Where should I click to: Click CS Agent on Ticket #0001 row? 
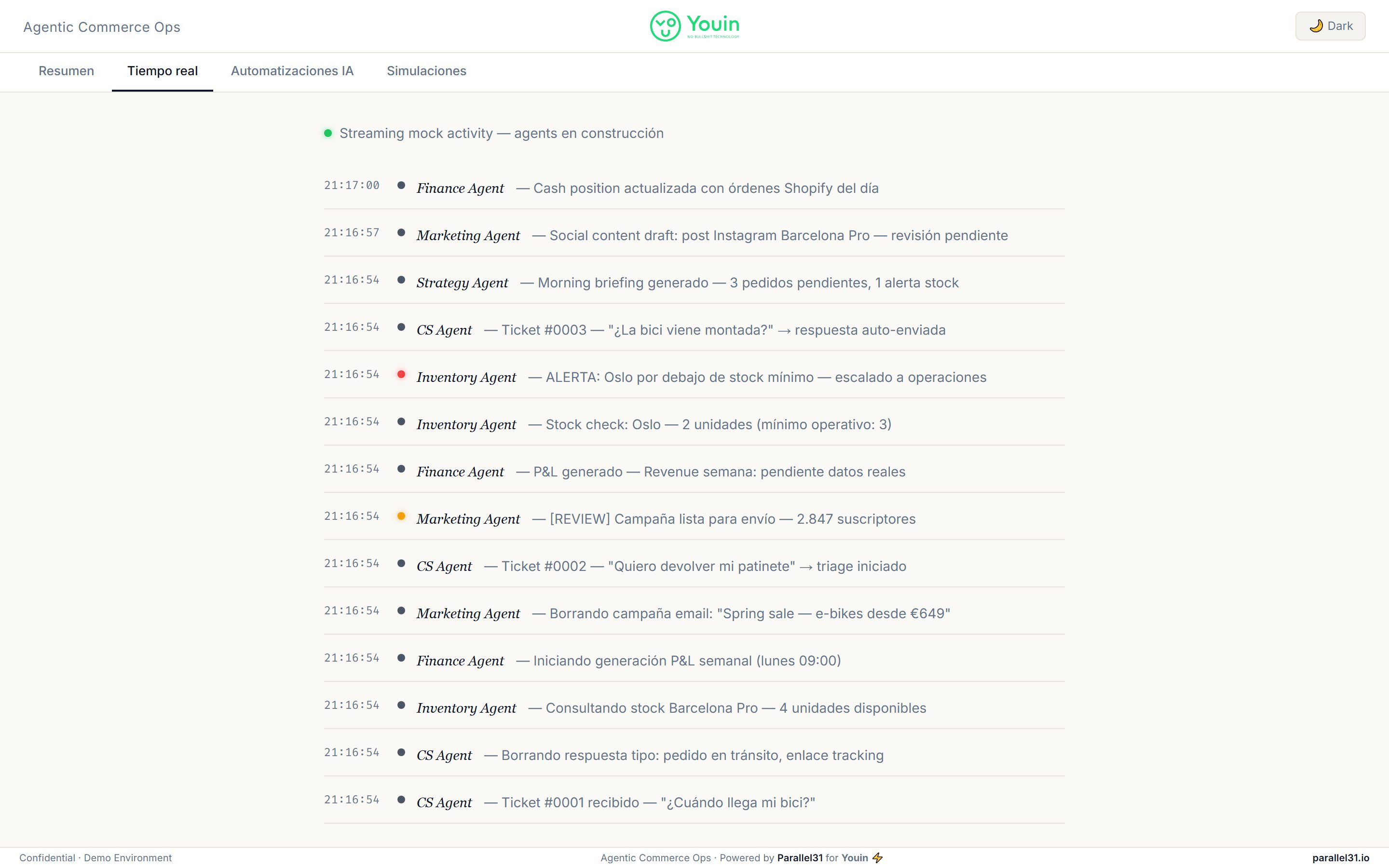[444, 802]
